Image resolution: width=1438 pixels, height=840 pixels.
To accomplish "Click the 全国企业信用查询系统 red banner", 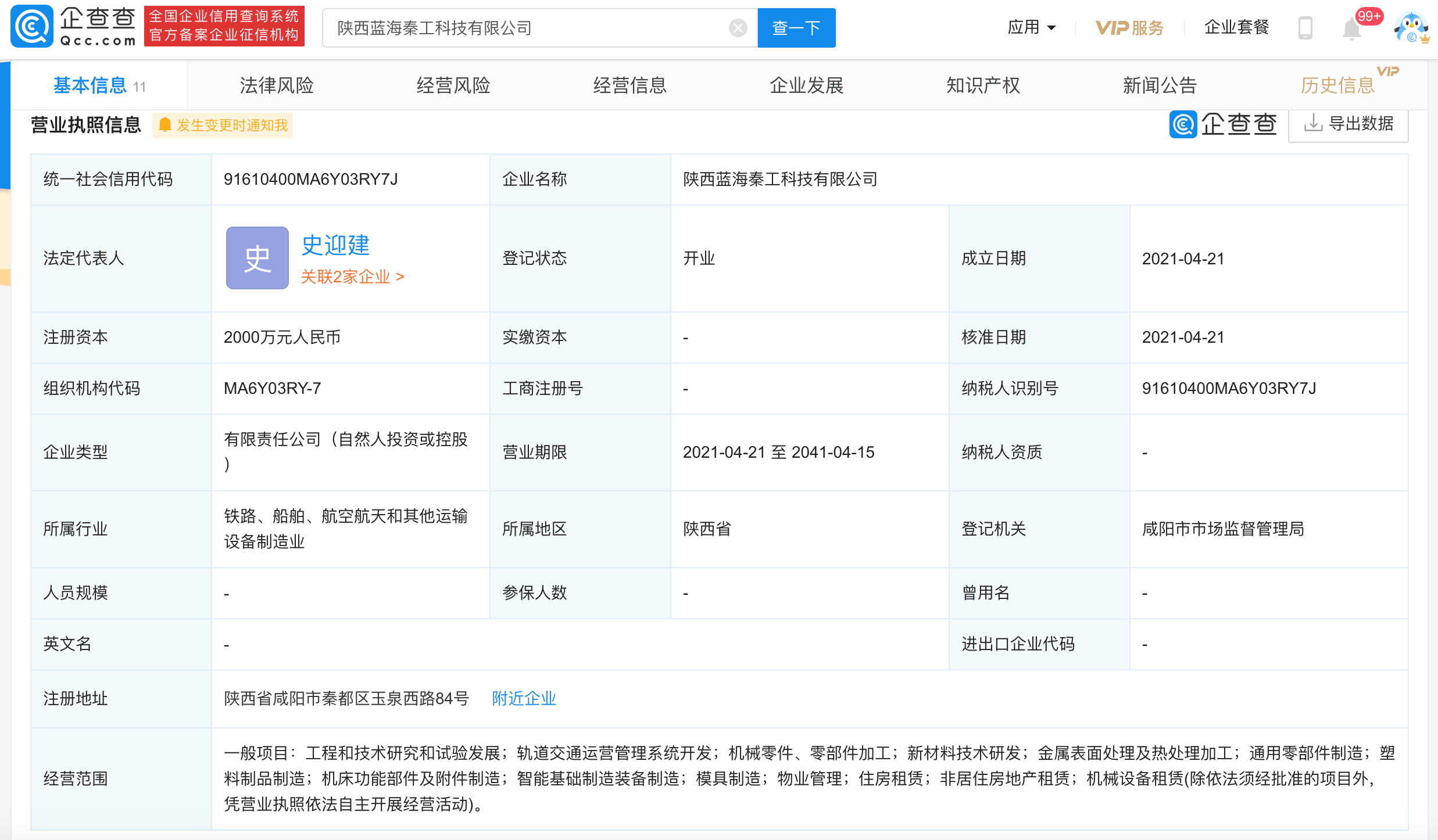I will [224, 26].
